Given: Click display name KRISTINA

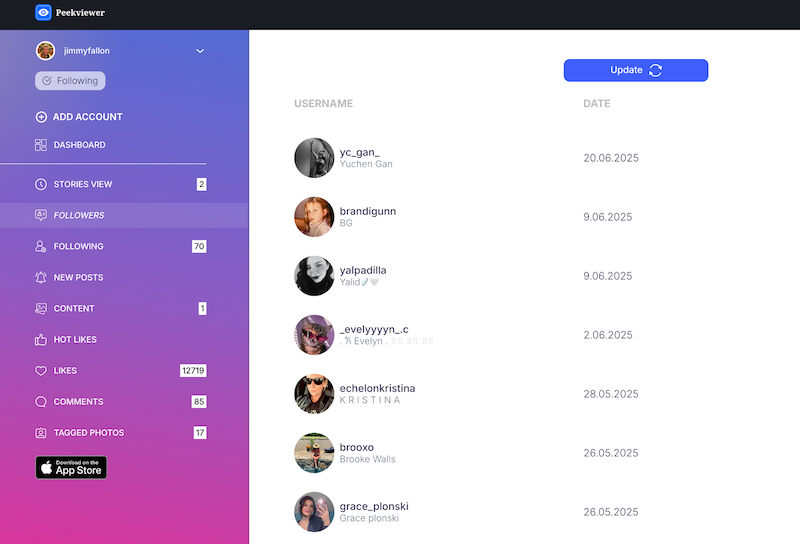Looking at the screenshot, I should pos(370,400).
